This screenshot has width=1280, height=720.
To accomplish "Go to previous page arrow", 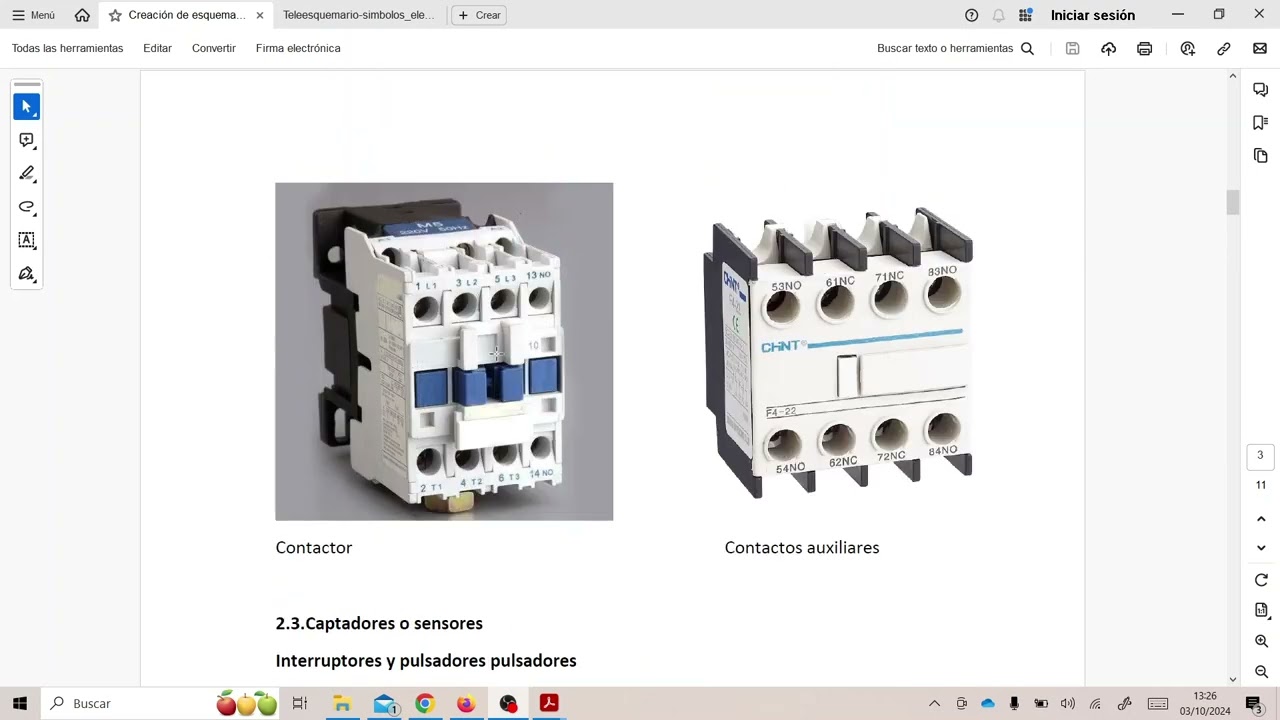I will (x=1261, y=519).
